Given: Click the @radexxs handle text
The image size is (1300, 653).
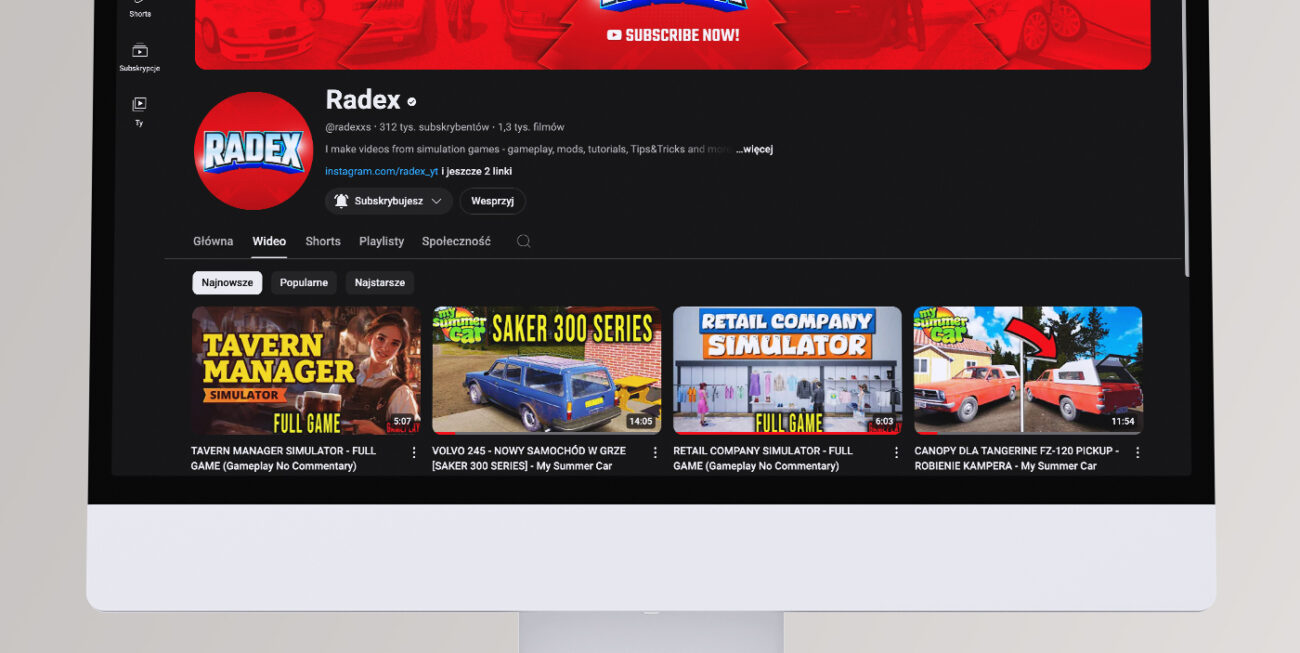Looking at the screenshot, I should pos(348,127).
